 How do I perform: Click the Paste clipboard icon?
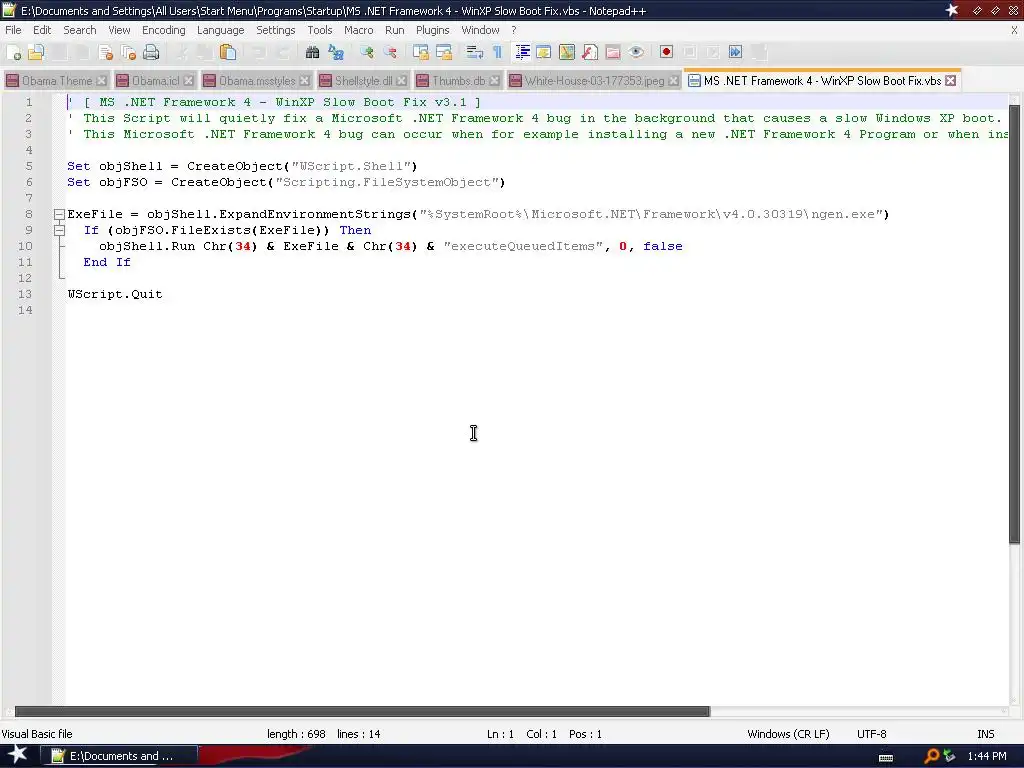pyautogui.click(x=228, y=52)
